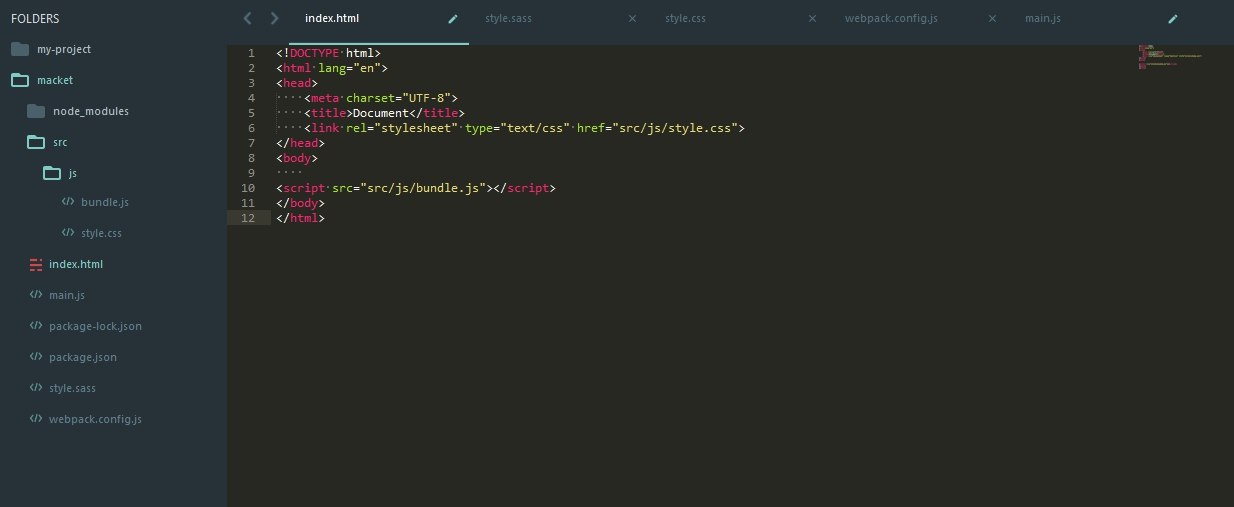Click the closing </head> tag
The width and height of the screenshot is (1234, 507).
pos(300,143)
